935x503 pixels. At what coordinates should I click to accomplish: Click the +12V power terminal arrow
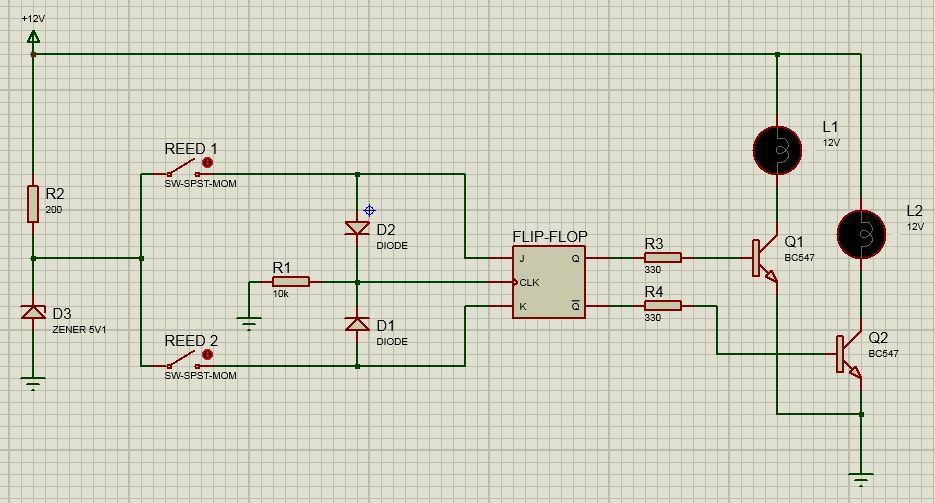pos(33,38)
